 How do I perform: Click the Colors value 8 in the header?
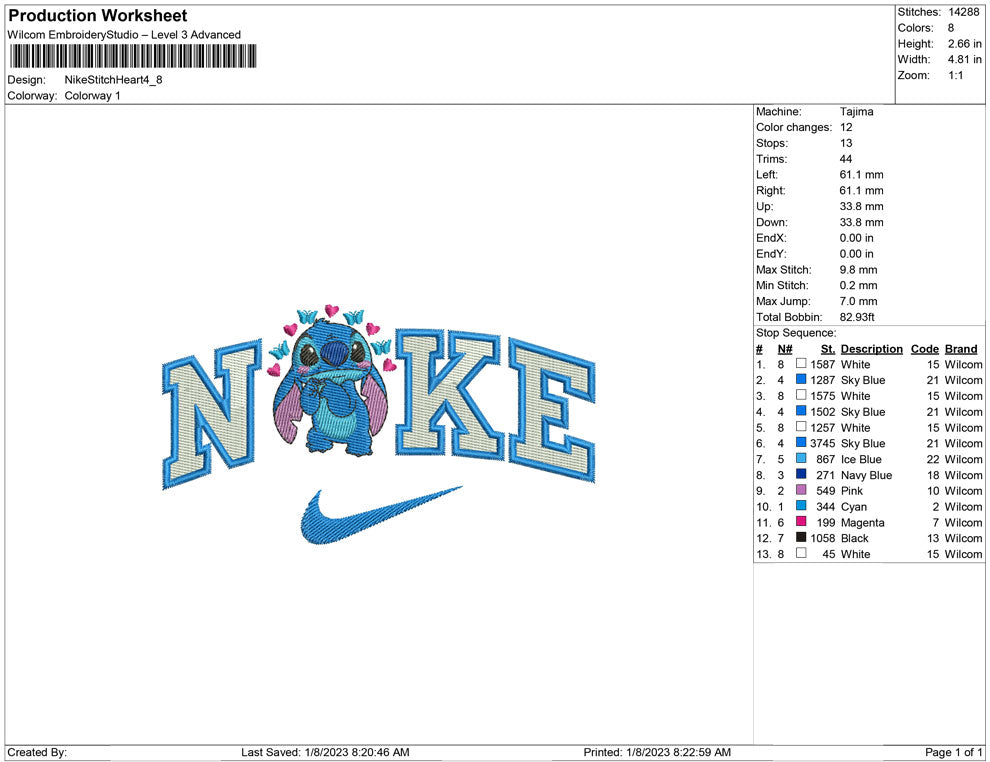click(951, 28)
